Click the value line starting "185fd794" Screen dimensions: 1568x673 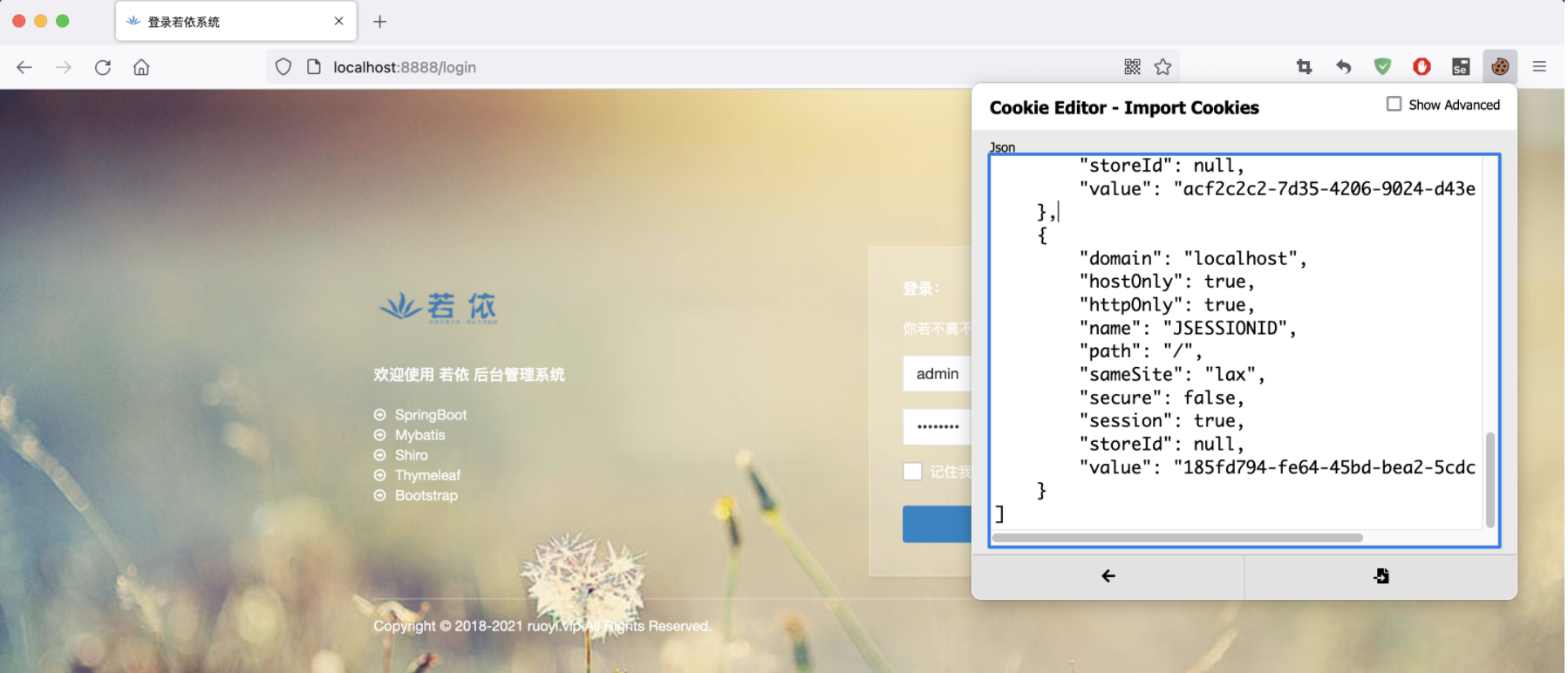coord(1278,467)
